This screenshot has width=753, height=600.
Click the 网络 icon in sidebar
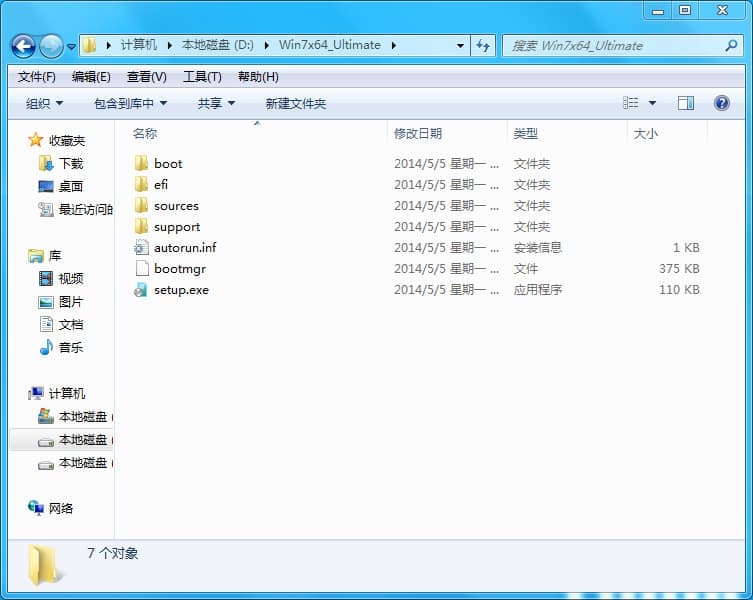(x=36, y=508)
